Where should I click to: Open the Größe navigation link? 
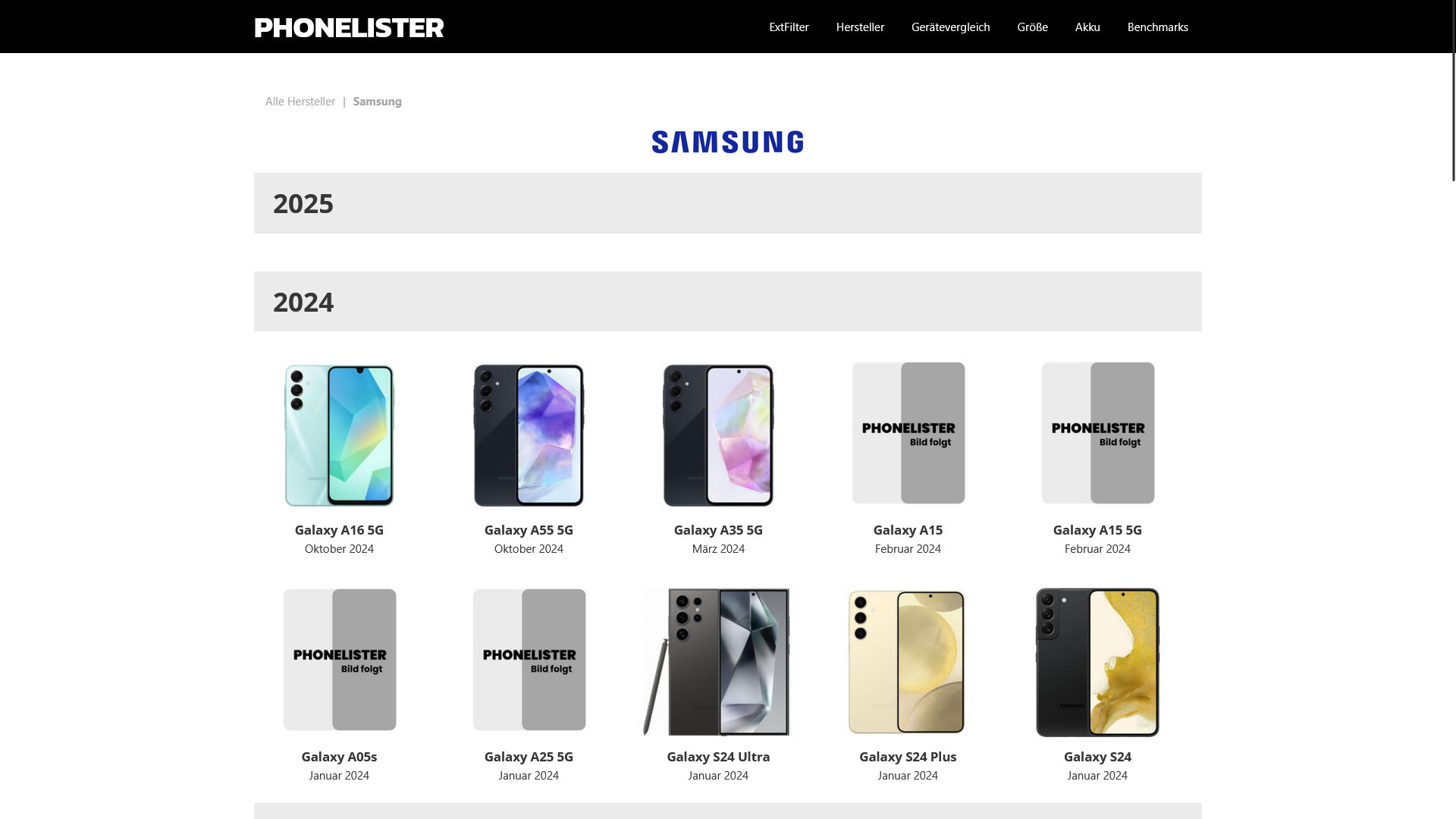[x=1032, y=27]
